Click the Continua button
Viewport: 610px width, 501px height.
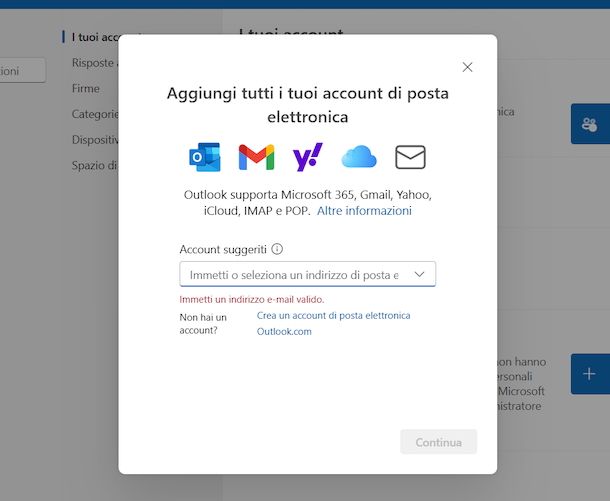point(438,442)
